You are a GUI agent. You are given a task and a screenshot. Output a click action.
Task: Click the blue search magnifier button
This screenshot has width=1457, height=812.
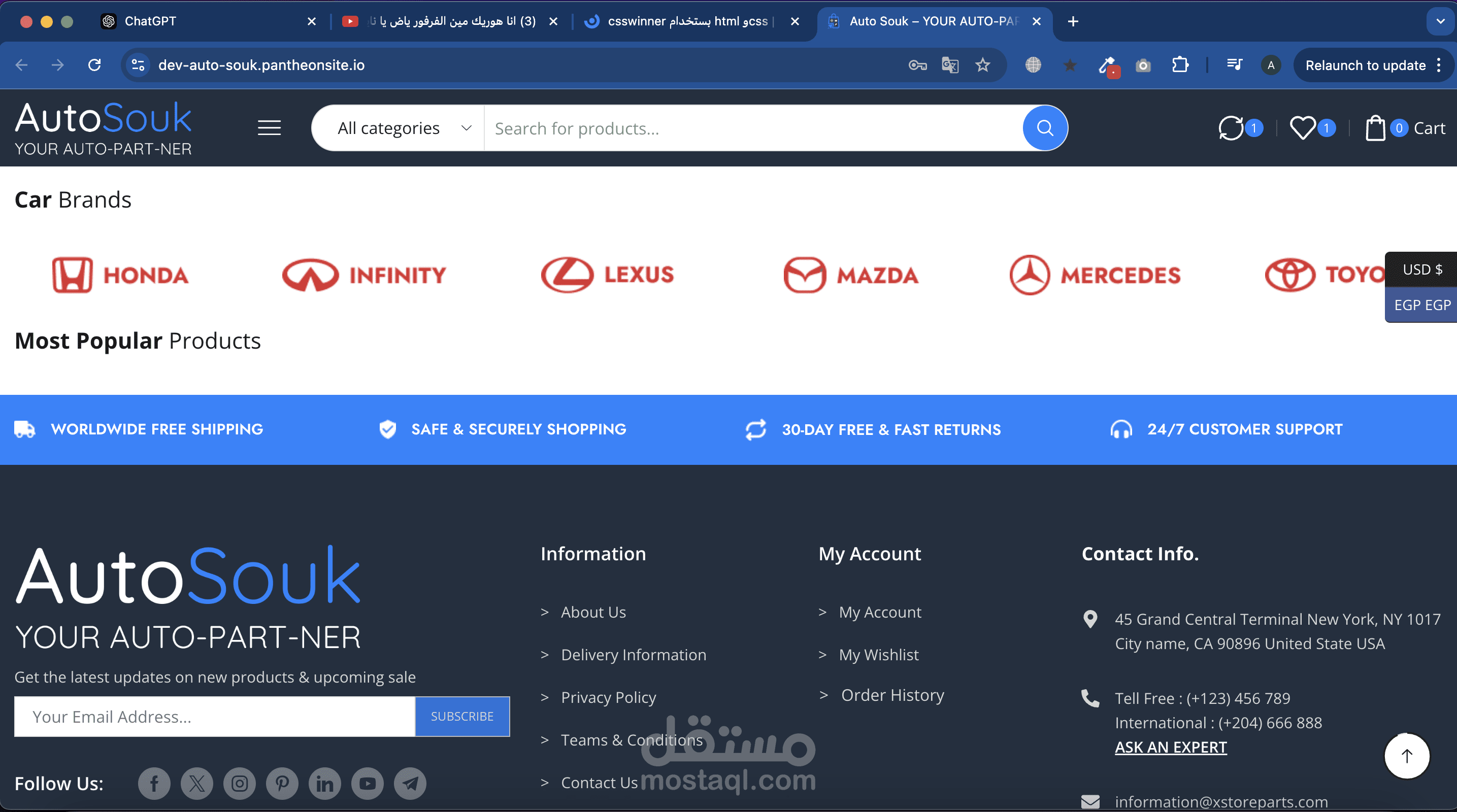point(1044,128)
